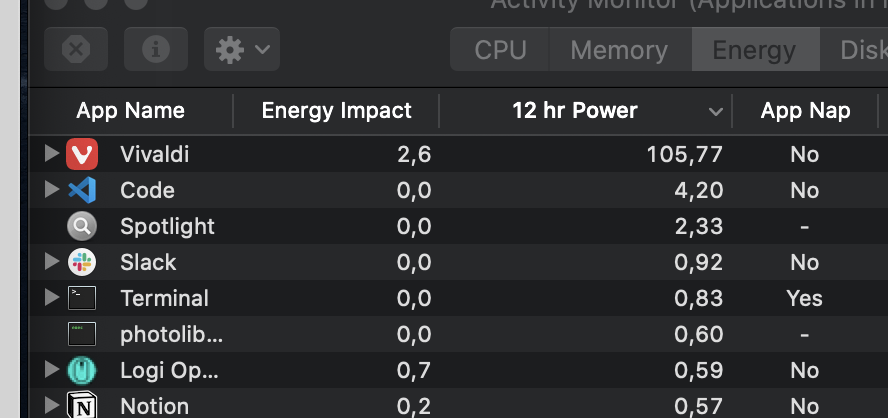Expand the Slack process disclosure triangle
Viewport: 888px width, 418px height.
tap(52, 262)
